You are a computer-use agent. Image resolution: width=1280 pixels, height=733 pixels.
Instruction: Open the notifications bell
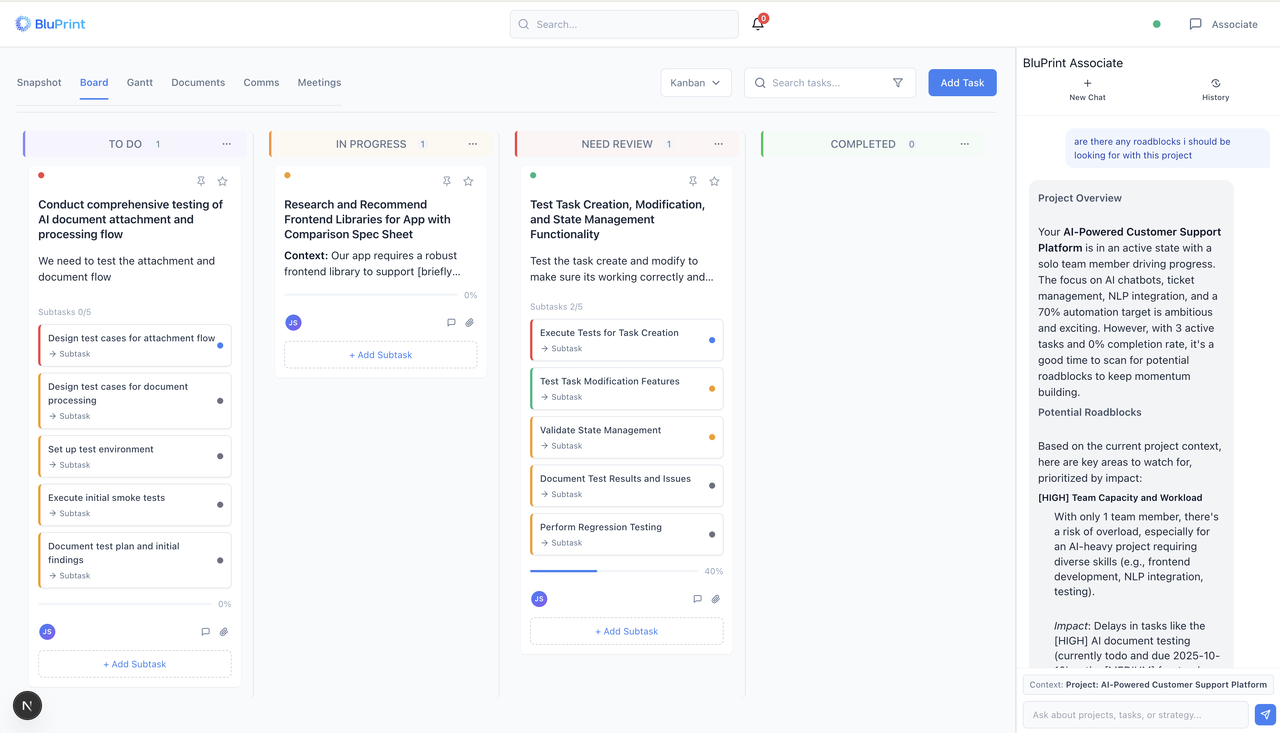(757, 23)
